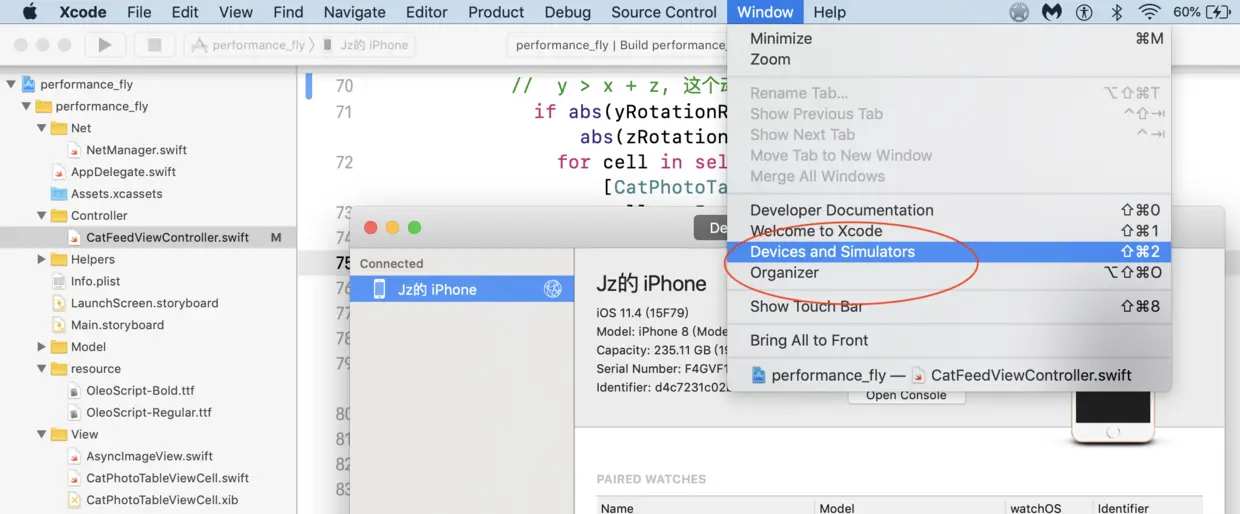Collapse the performance_fly group folder

point(26,106)
